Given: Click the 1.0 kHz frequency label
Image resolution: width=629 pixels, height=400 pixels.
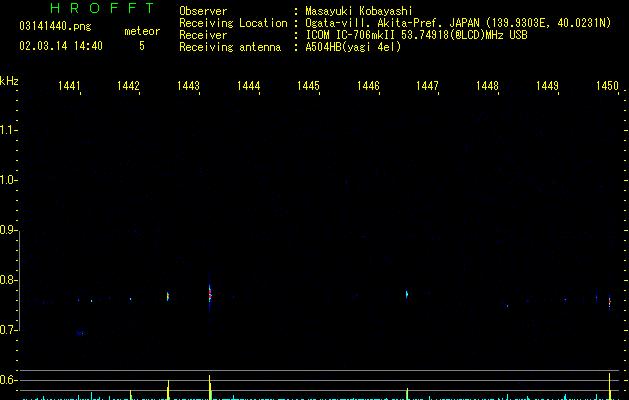Looking at the screenshot, I should [x=7, y=180].
